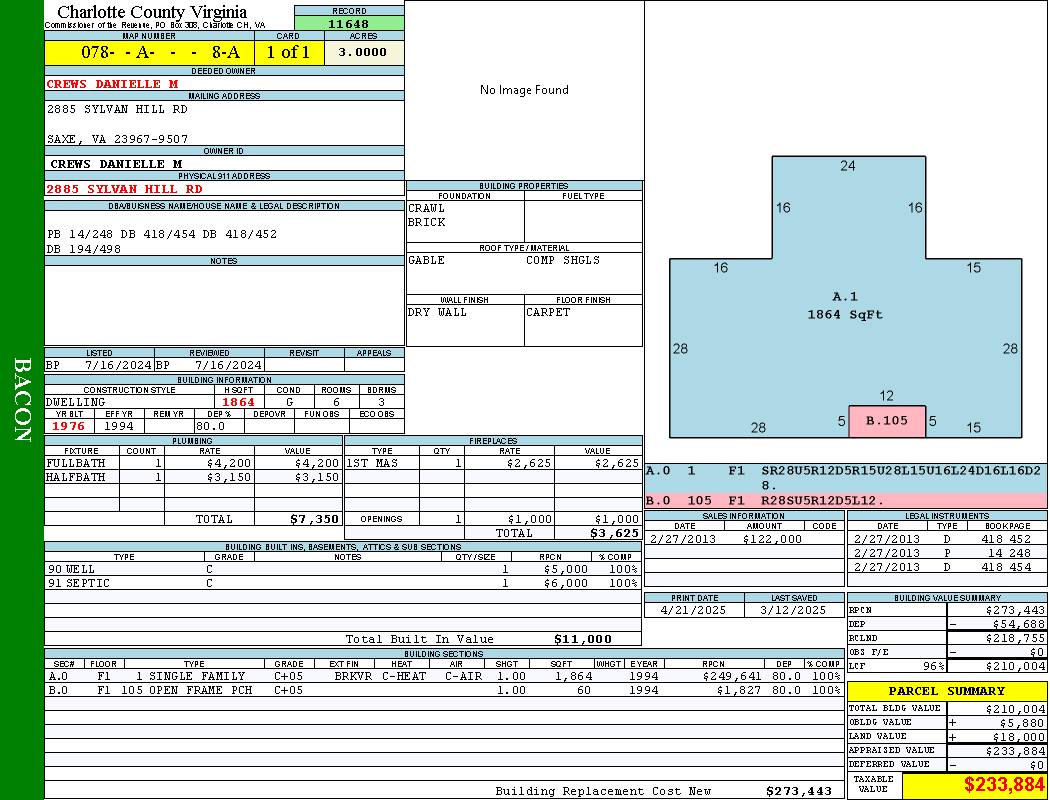1050x800 pixels.
Task: Click the pink B.105 porch section in sketch
Action: [886, 421]
